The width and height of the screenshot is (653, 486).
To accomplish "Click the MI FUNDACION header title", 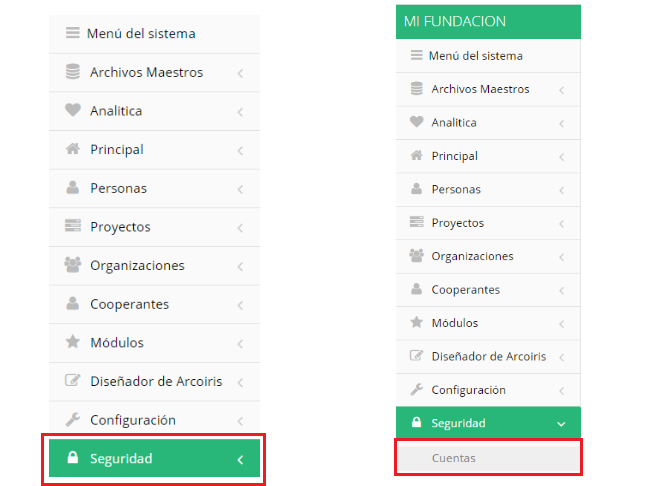I will click(455, 21).
